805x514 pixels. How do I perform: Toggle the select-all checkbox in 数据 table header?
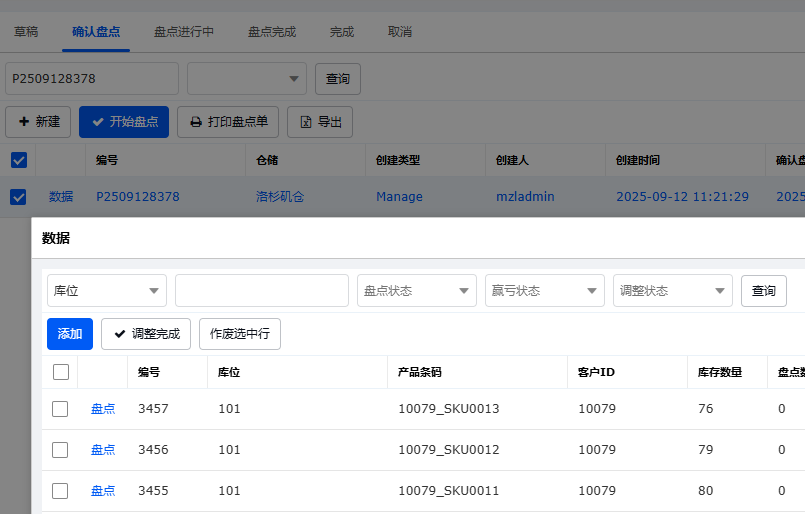[x=60, y=372]
